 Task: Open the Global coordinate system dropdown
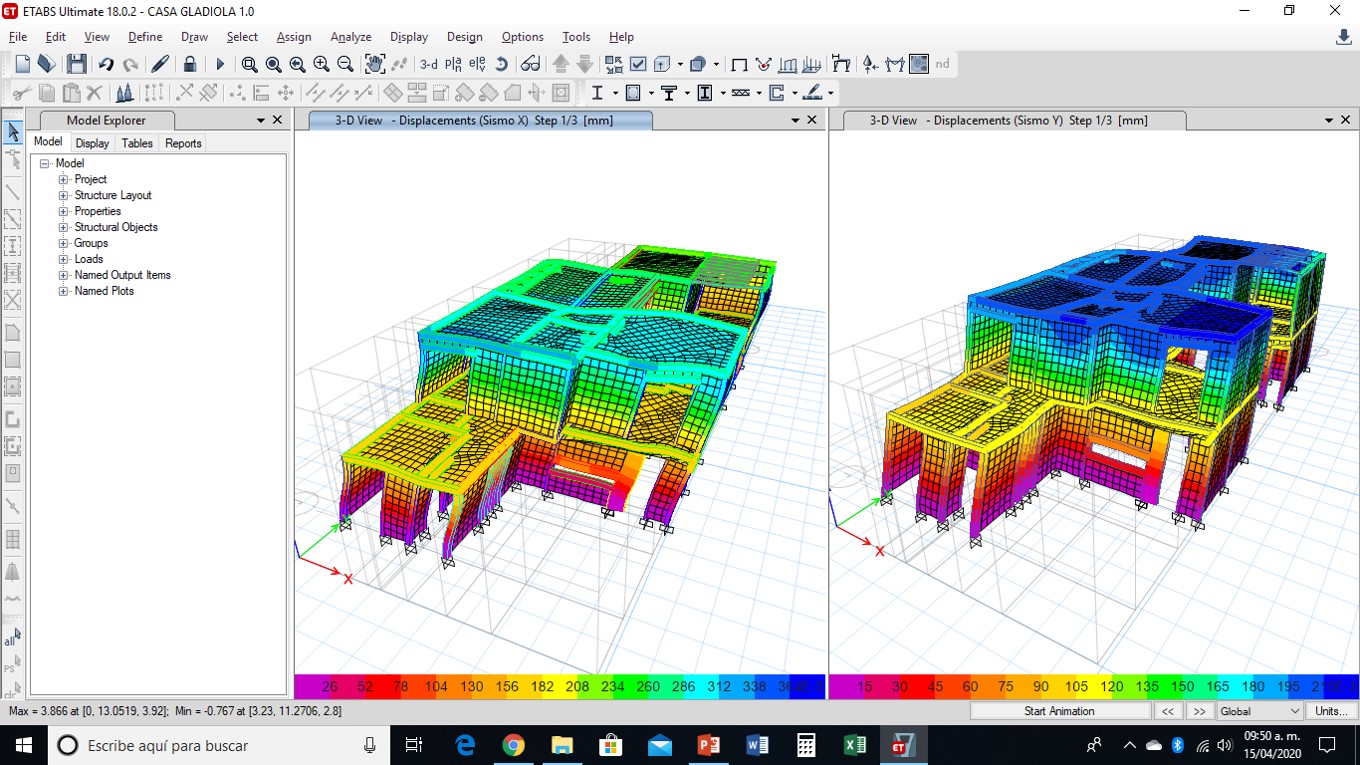pyautogui.click(x=1259, y=711)
